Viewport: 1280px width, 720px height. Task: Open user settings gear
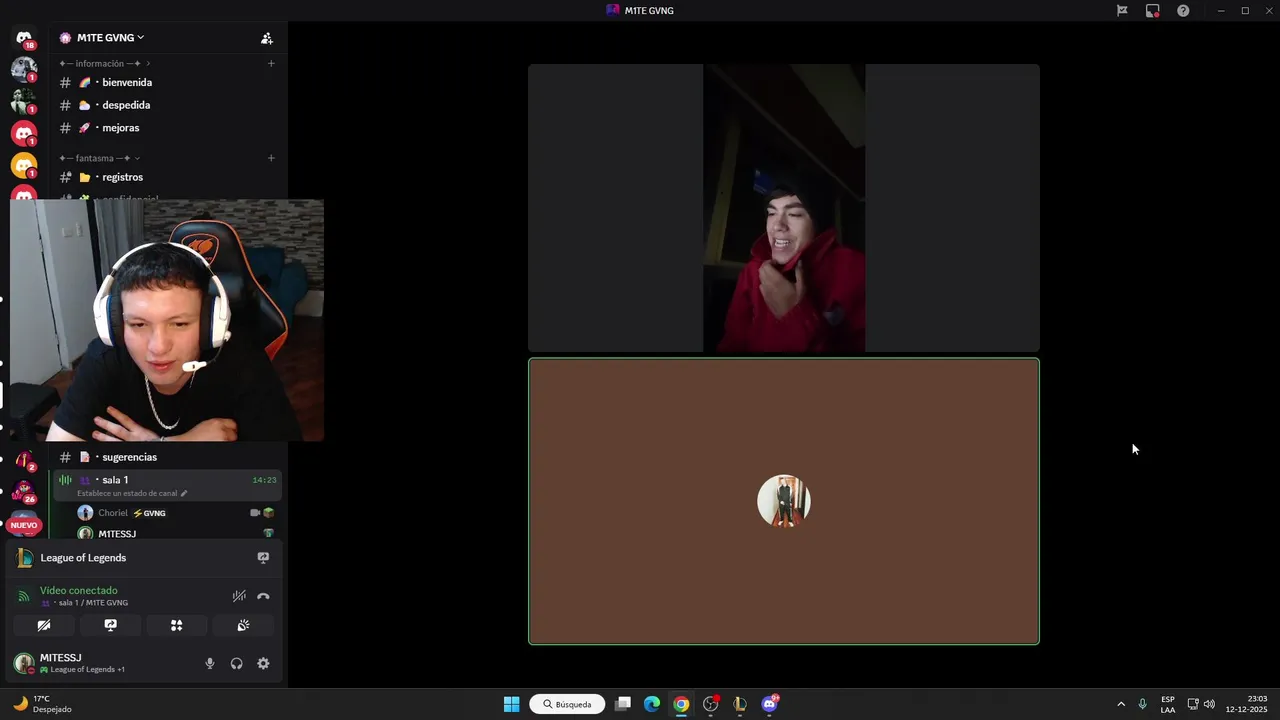tap(263, 663)
